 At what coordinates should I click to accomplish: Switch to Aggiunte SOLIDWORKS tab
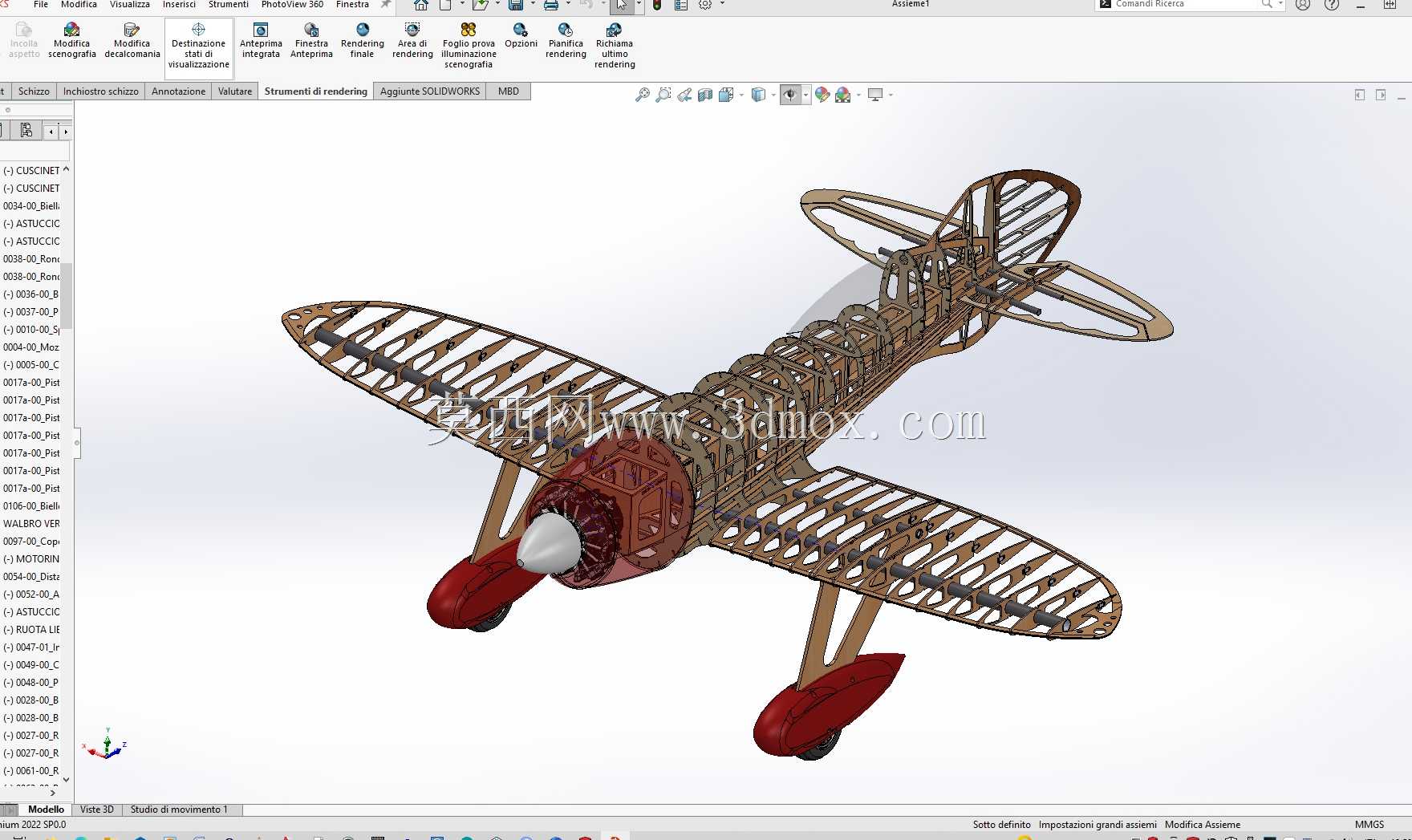click(430, 91)
